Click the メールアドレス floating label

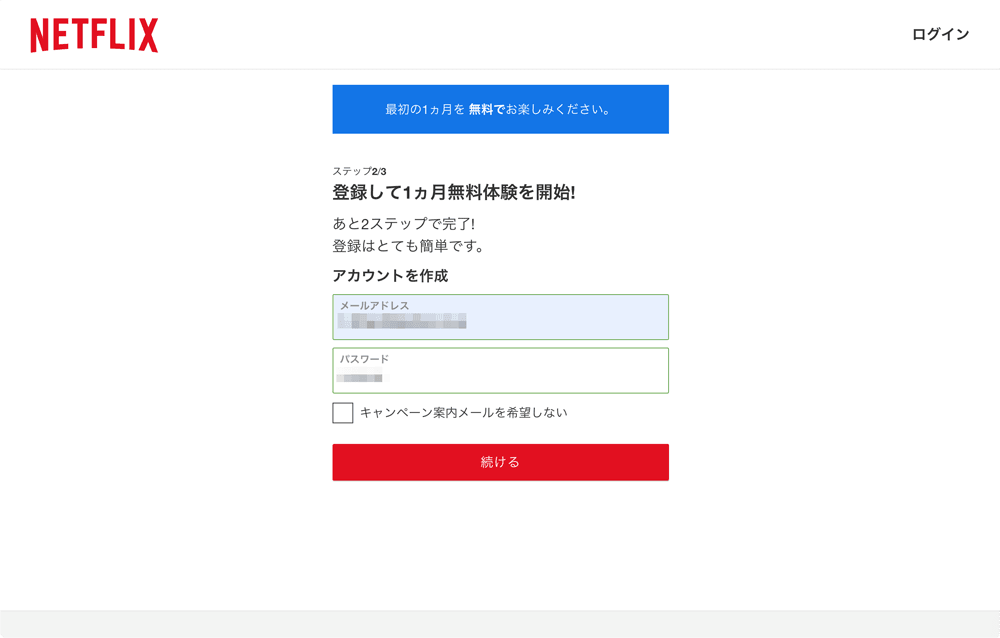pyautogui.click(x=374, y=306)
